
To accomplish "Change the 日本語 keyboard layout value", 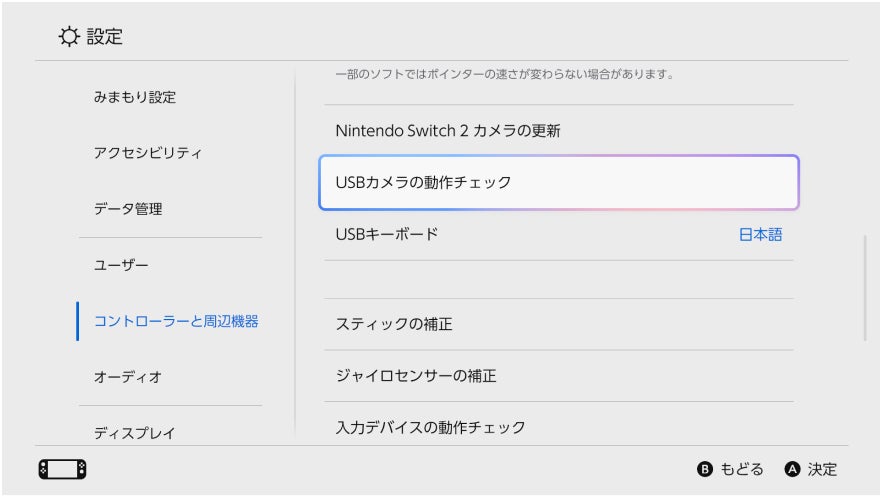I will (x=760, y=234).
